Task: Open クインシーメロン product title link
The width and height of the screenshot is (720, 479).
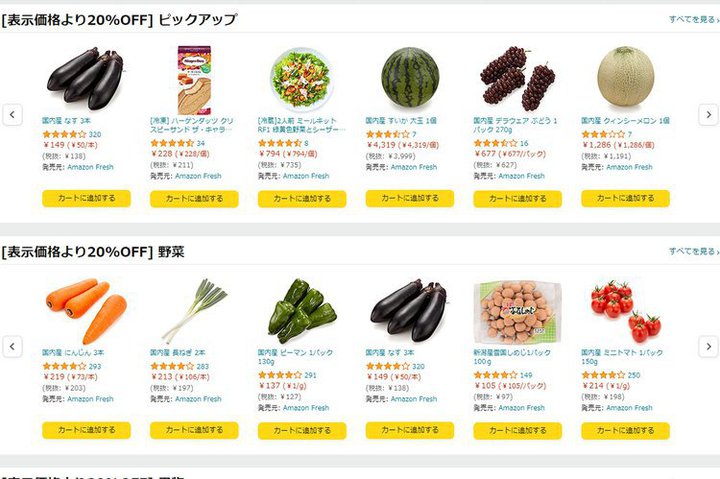Action: [624, 121]
